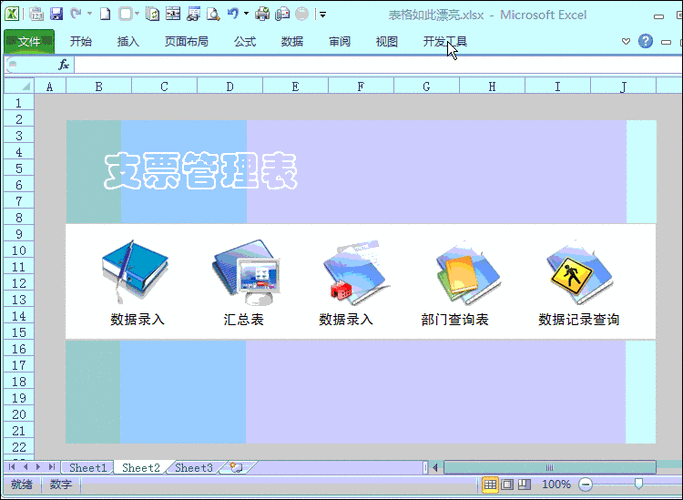
Task: Switch to the 开始 (Home) ribbon tab
Action: pyautogui.click(x=81, y=41)
